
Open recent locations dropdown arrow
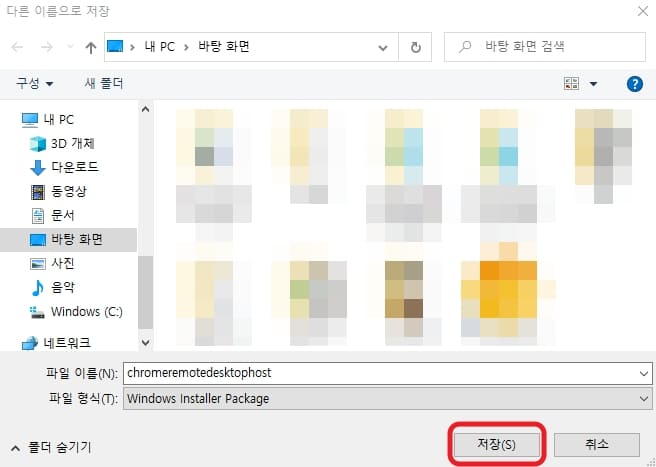70,47
